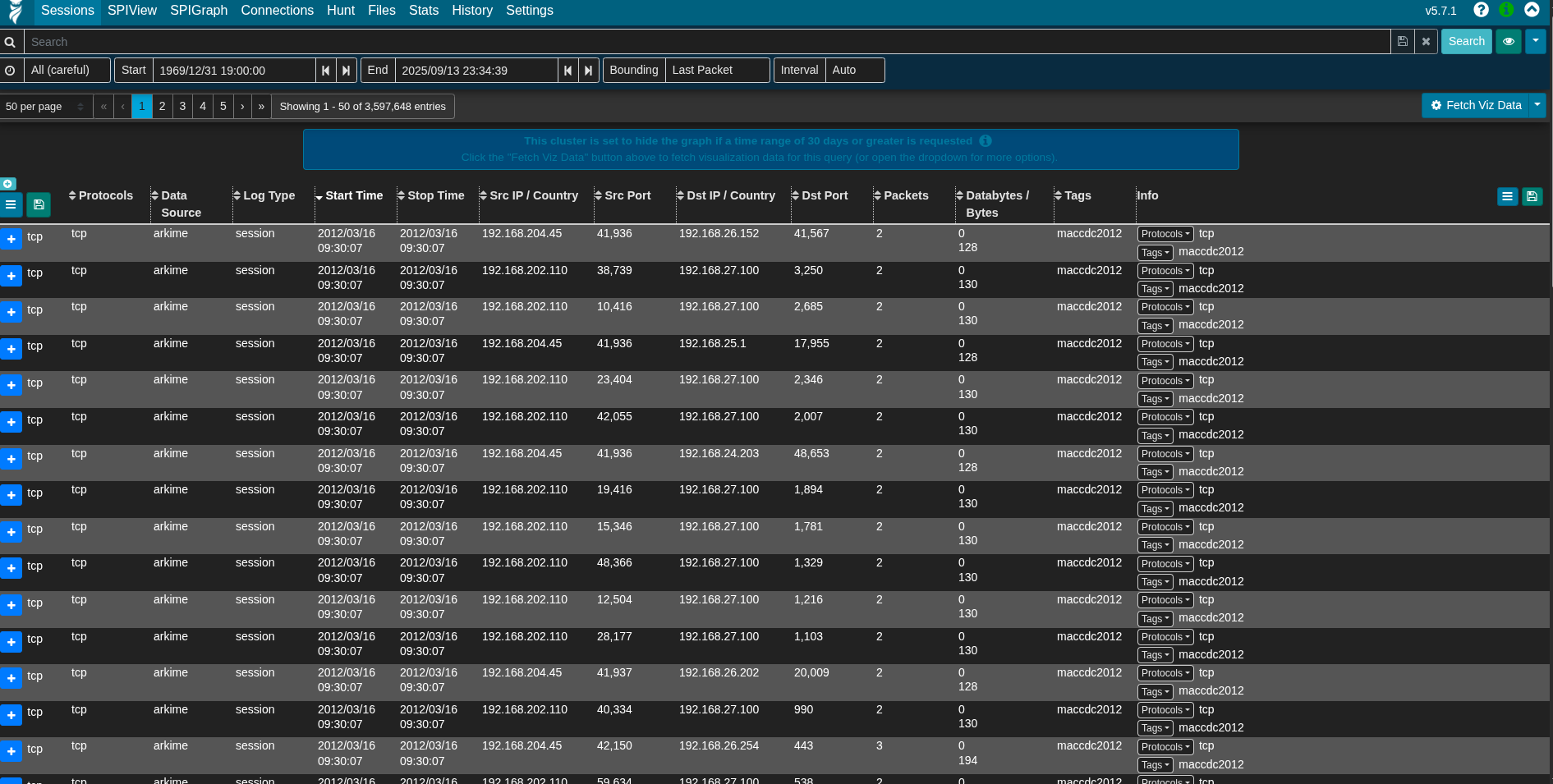Screen dimensions: 1553x784
Task: Click the next arrow after Start time
Action: click(x=347, y=71)
